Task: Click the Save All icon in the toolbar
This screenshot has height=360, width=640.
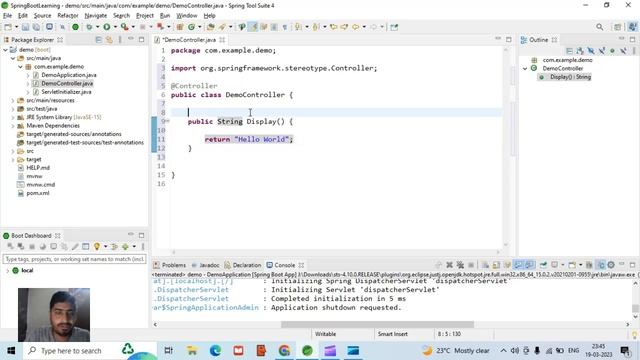Action: (x=36, y=27)
